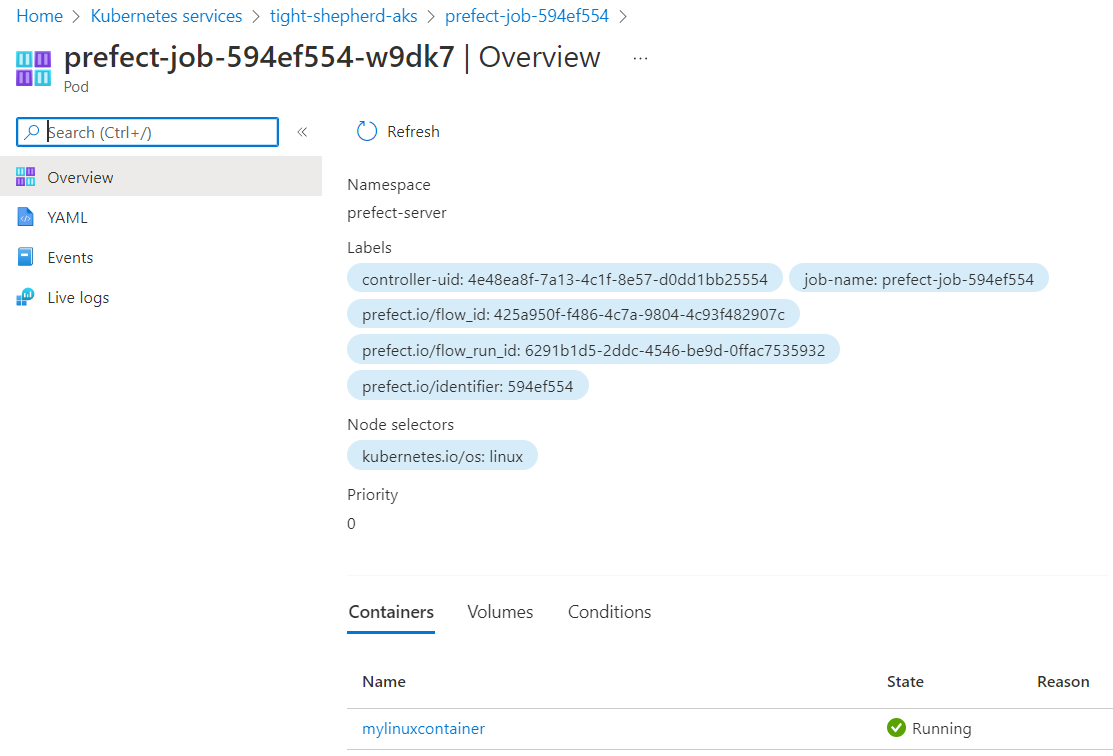Click the prefect.io/flow_id label chip

click(x=574, y=314)
